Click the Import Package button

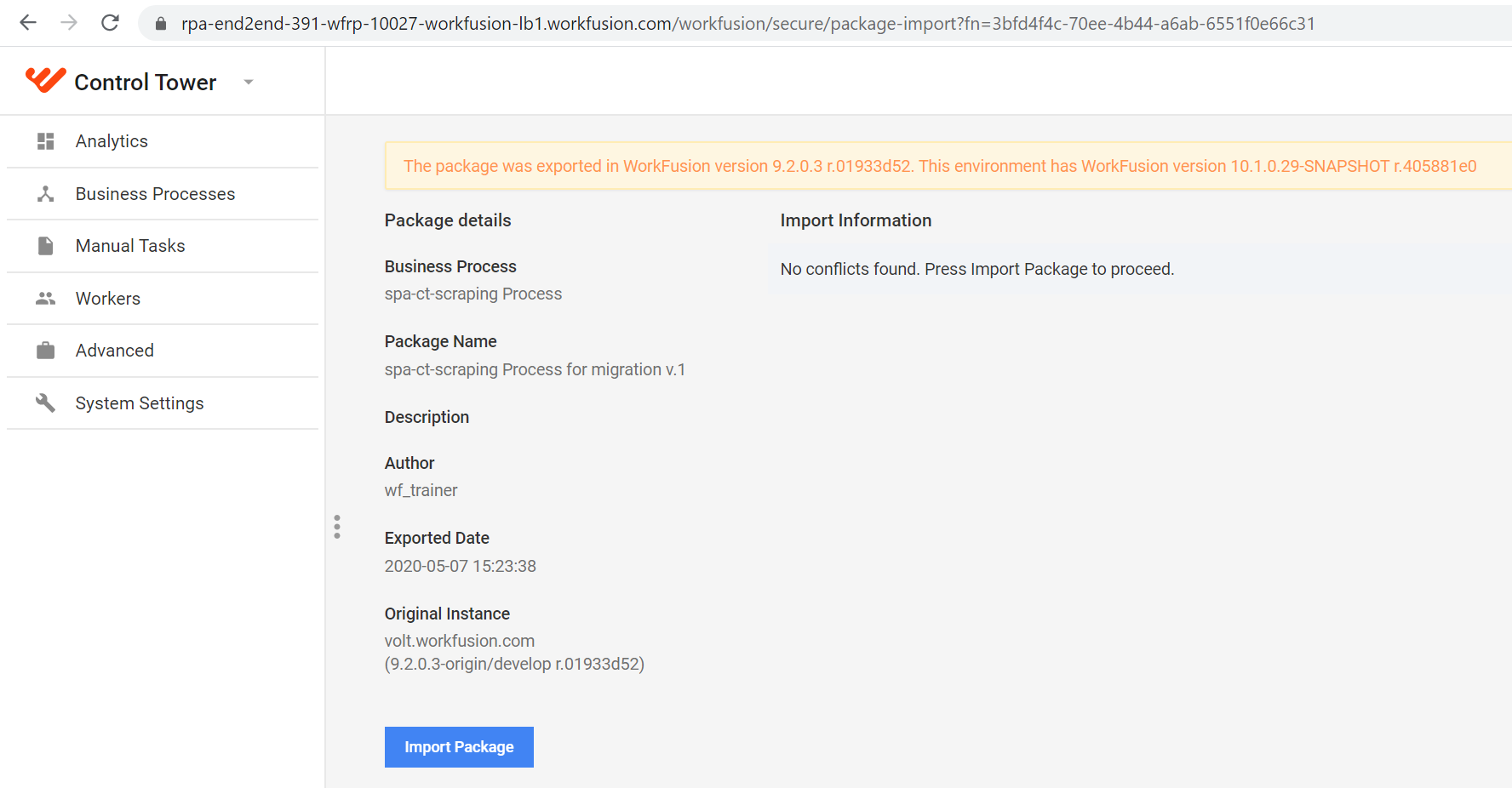(459, 747)
